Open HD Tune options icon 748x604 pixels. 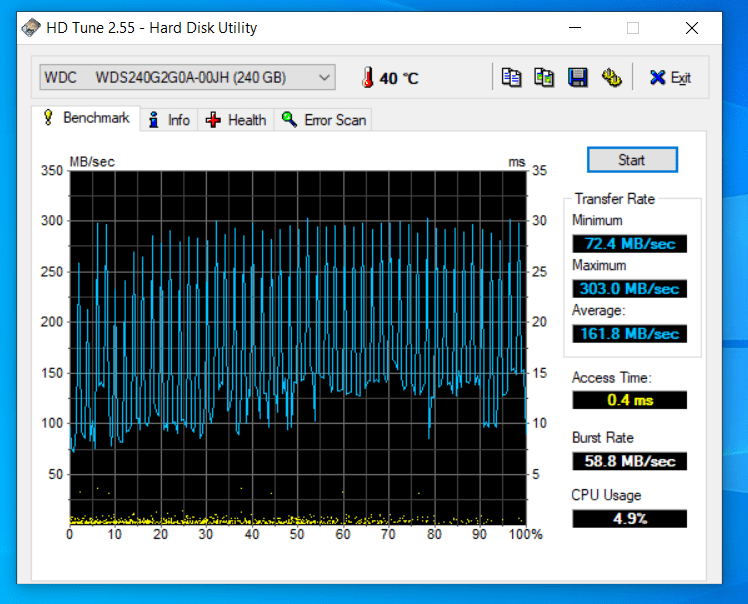611,77
